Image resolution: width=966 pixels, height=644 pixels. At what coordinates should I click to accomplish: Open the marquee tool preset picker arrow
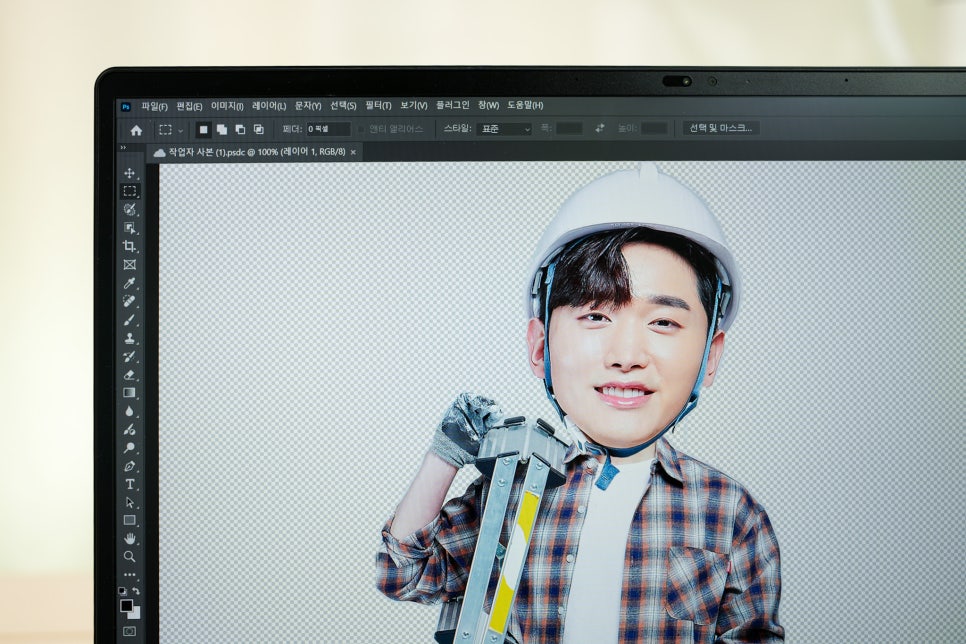(181, 131)
